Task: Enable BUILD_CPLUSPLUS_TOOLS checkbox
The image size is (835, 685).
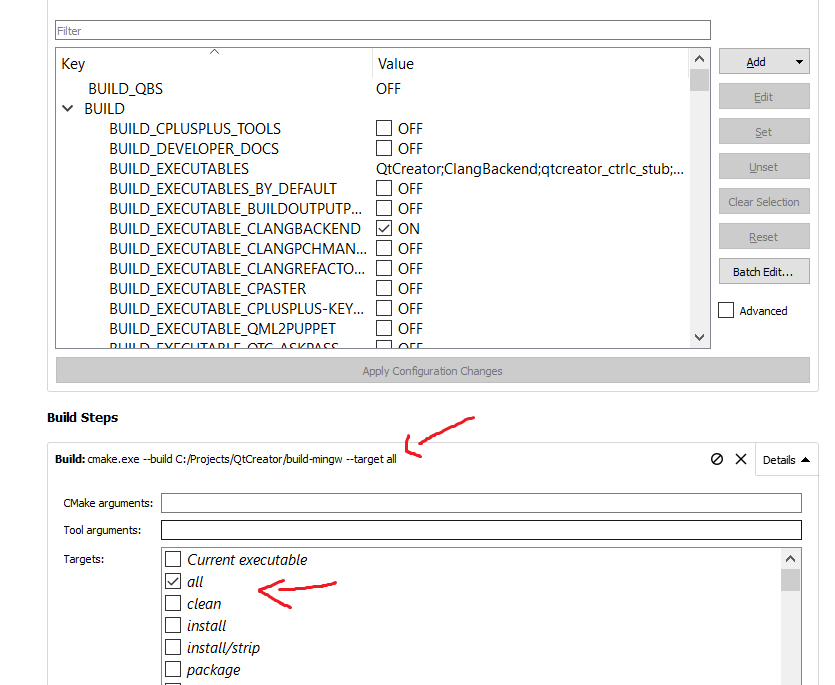Action: (x=384, y=128)
